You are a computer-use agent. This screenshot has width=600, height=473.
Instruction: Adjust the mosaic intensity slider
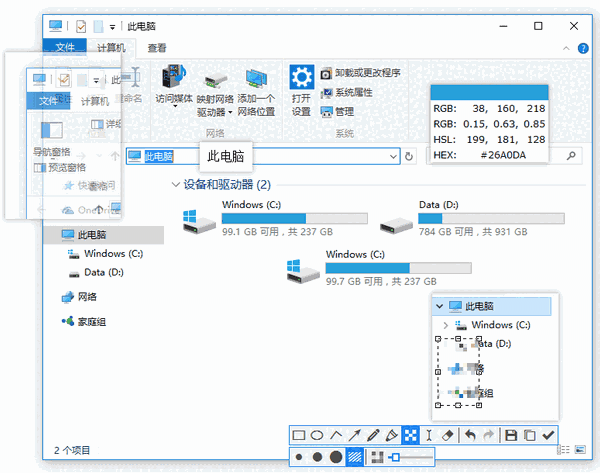(x=411, y=457)
